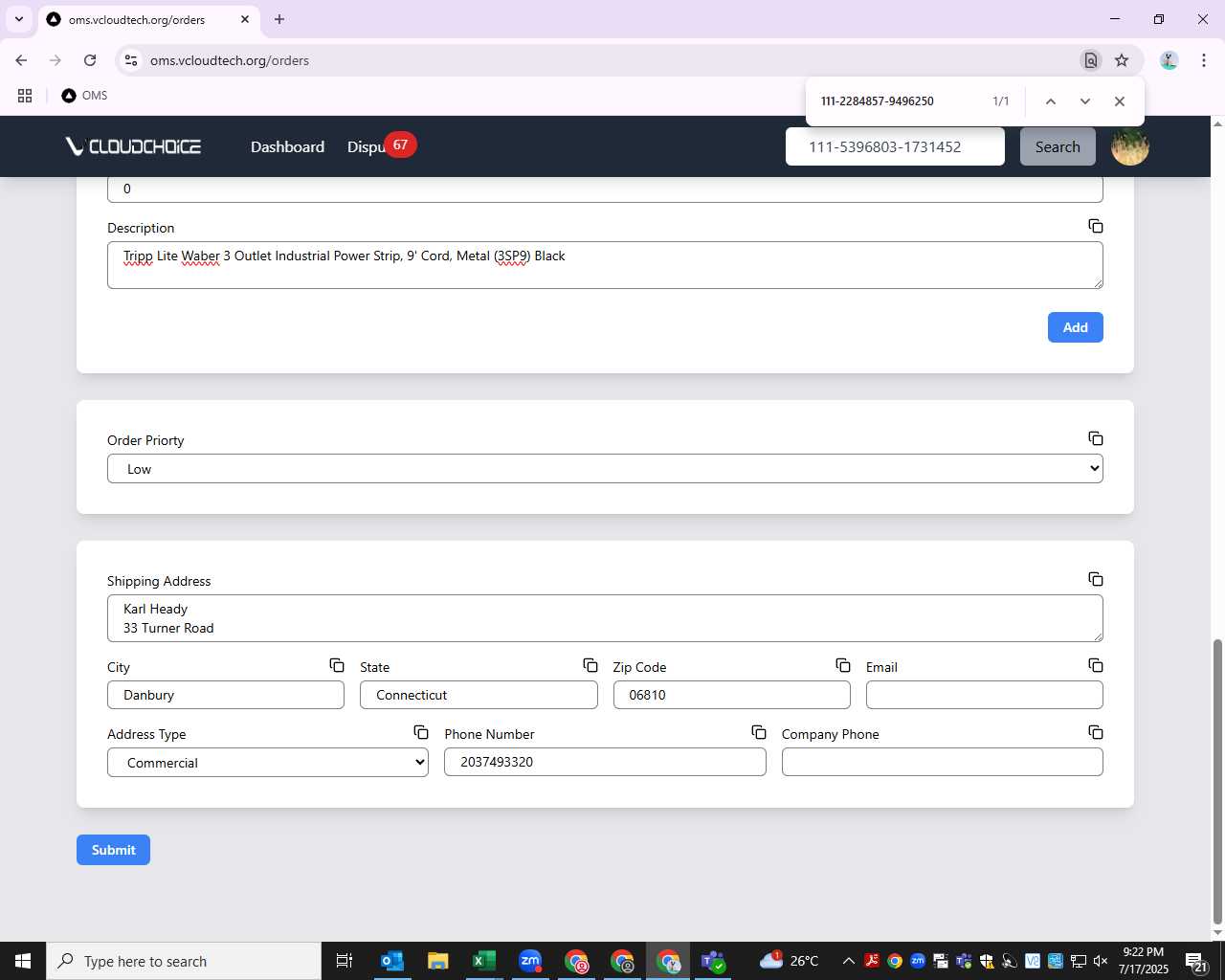Click the Shipping Address text area

605,618
